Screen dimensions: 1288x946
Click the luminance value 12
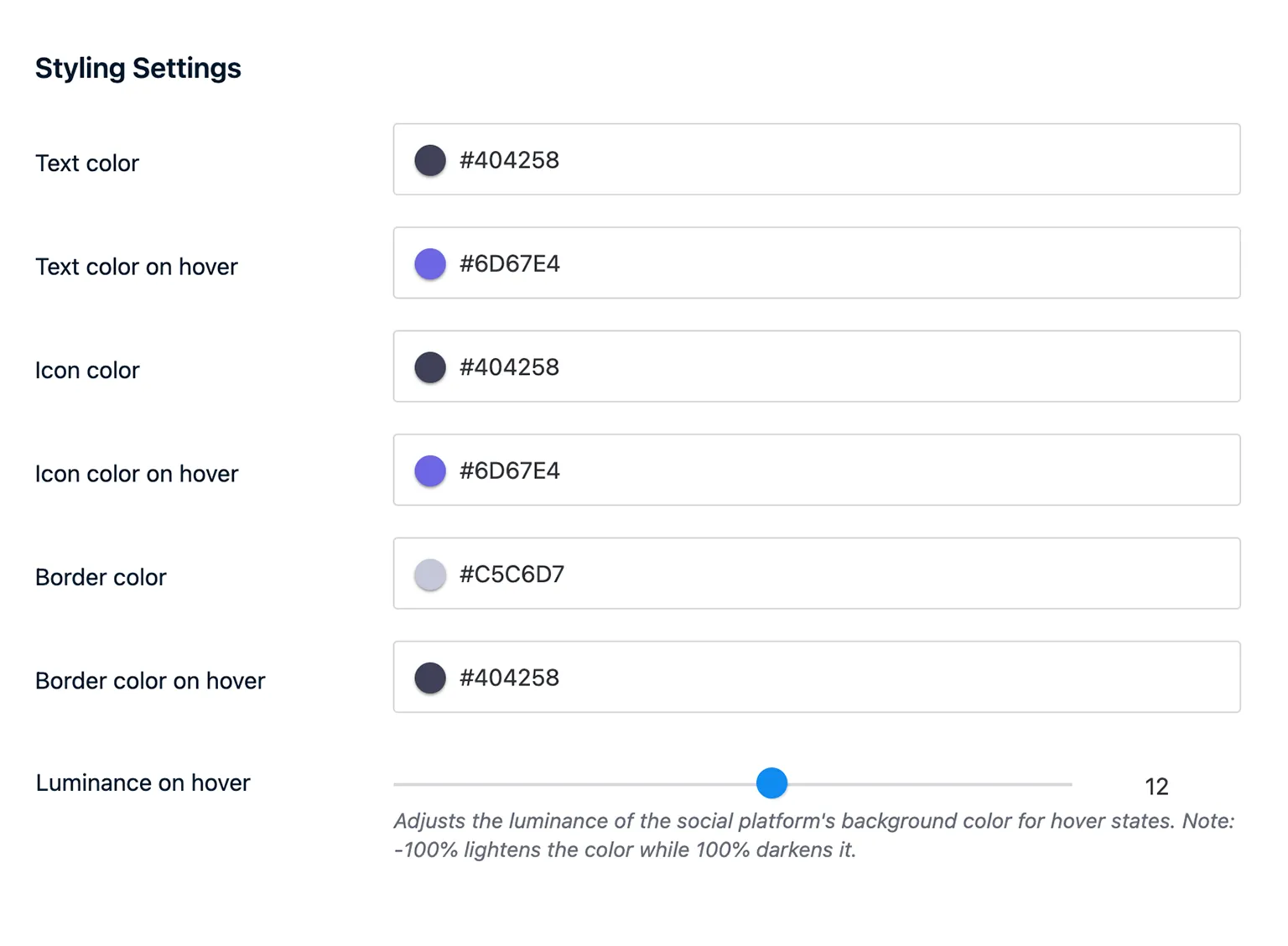click(1156, 787)
